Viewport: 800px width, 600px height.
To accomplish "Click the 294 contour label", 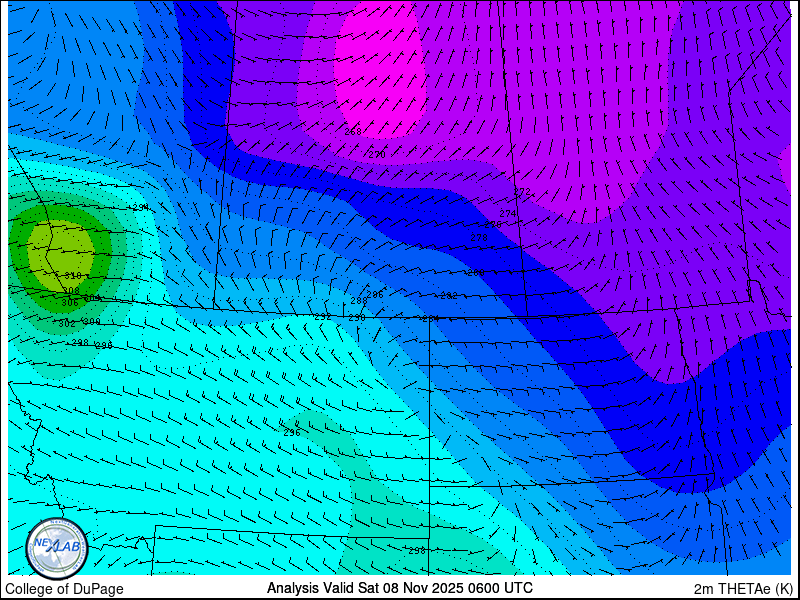I will coord(140,208).
